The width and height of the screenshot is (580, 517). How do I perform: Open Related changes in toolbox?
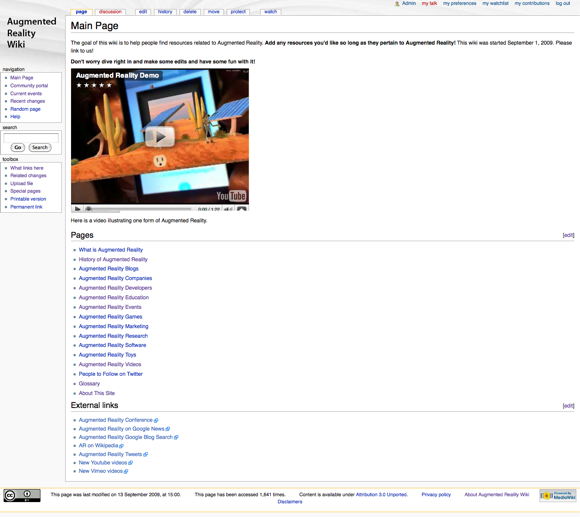tap(28, 176)
